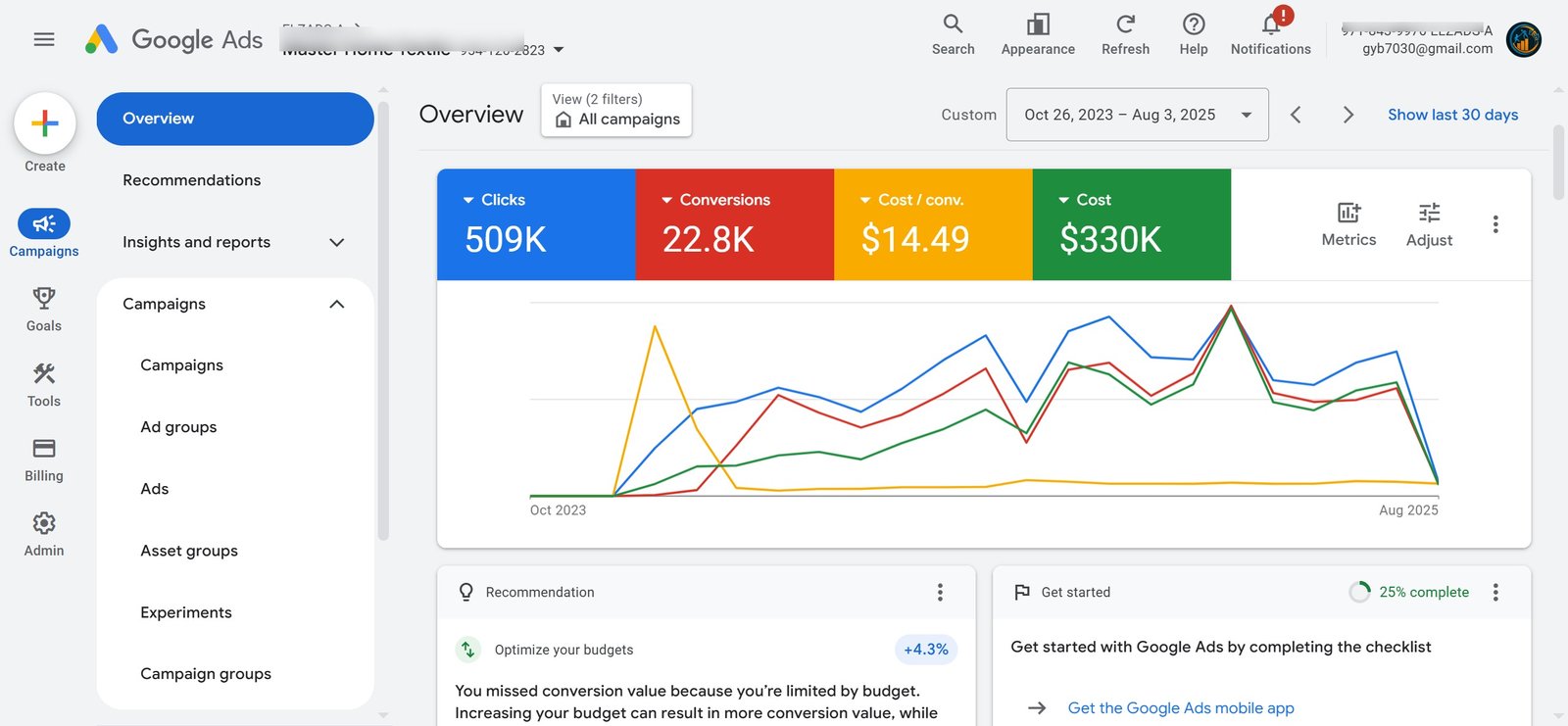Go to the previous date range
Viewport: 1568px width, 726px height.
(x=1296, y=115)
